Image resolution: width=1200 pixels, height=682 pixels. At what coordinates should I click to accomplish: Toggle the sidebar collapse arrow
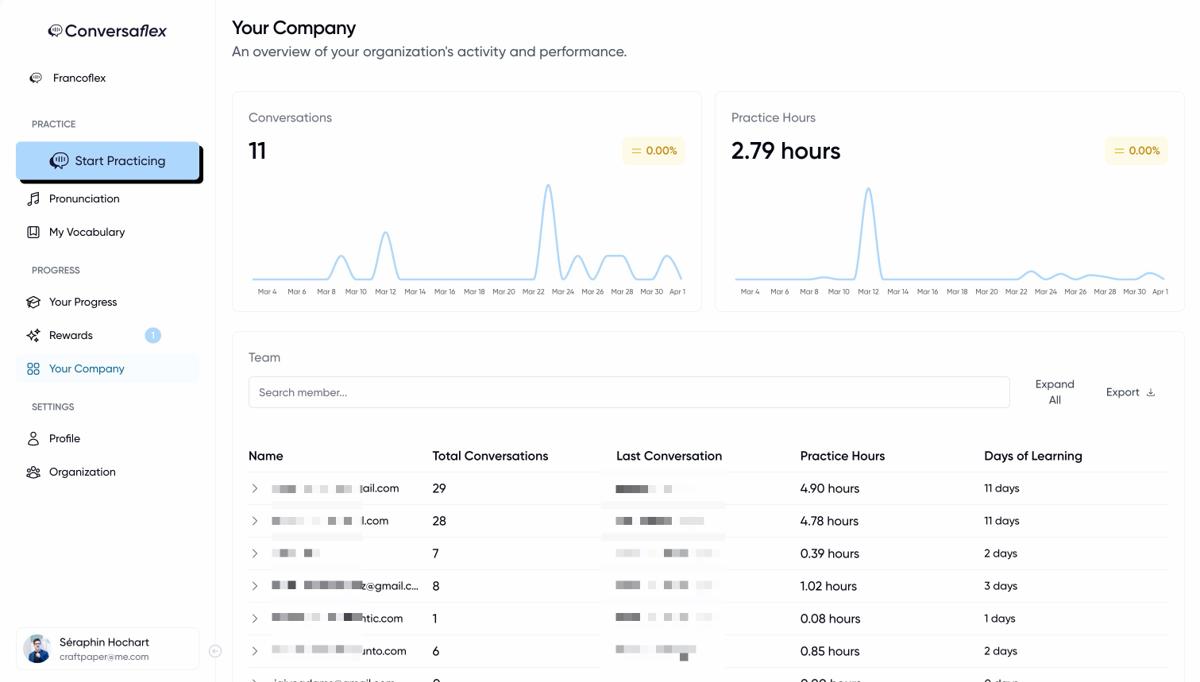pyautogui.click(x=215, y=649)
